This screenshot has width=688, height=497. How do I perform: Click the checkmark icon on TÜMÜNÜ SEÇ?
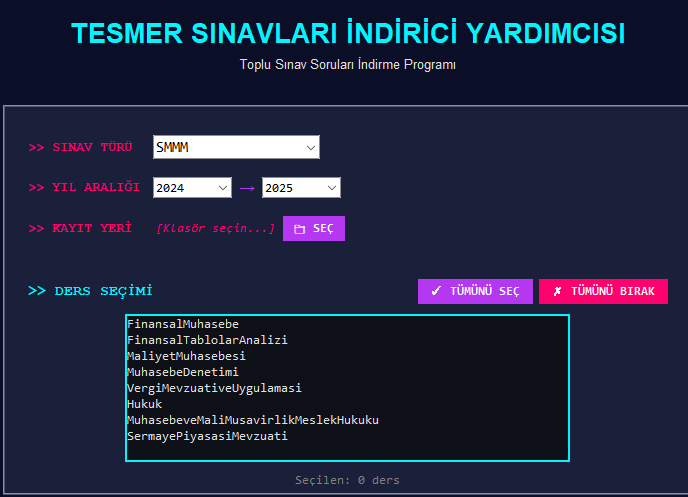pyautogui.click(x=436, y=291)
